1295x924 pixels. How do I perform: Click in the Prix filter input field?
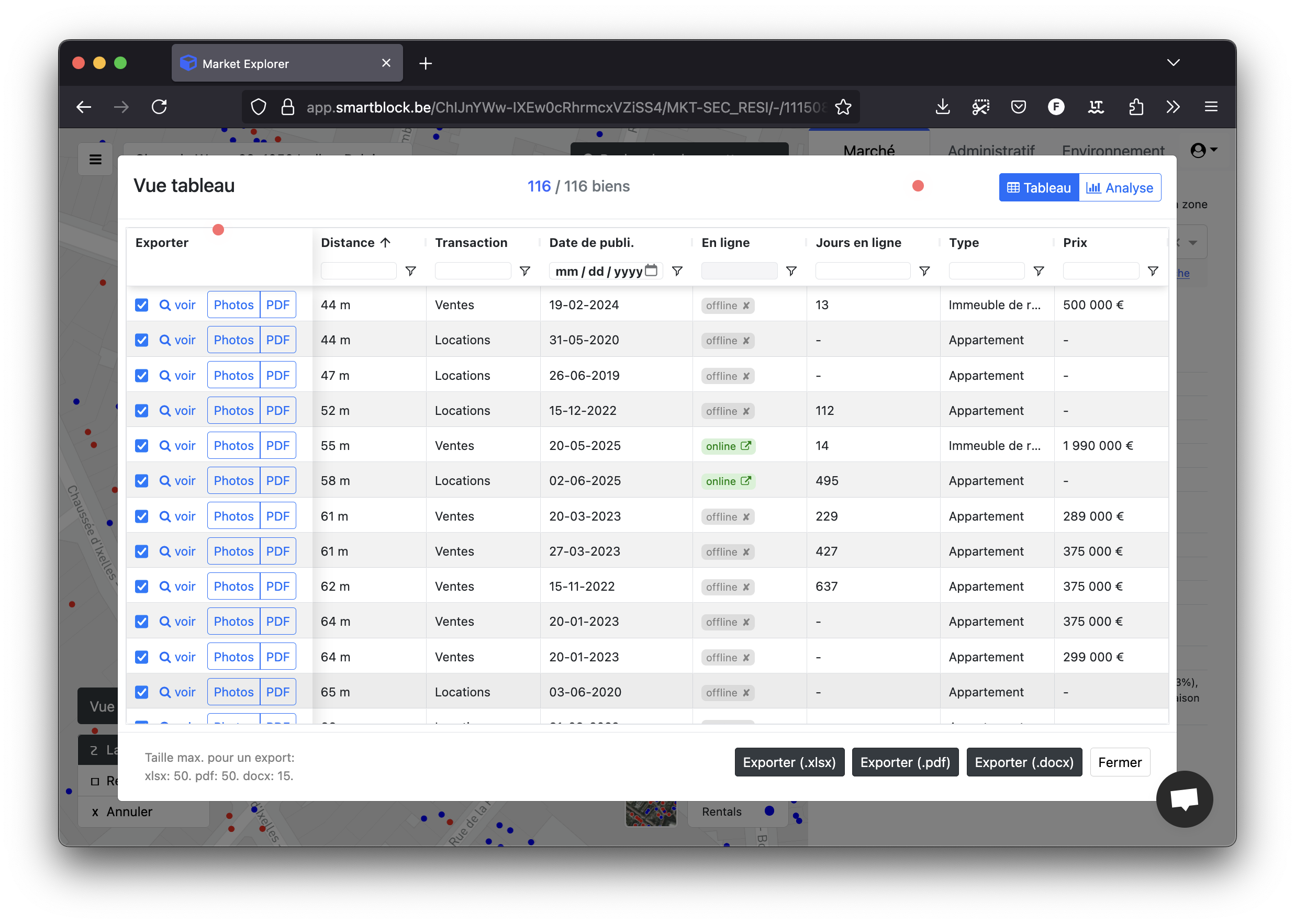tap(1100, 271)
